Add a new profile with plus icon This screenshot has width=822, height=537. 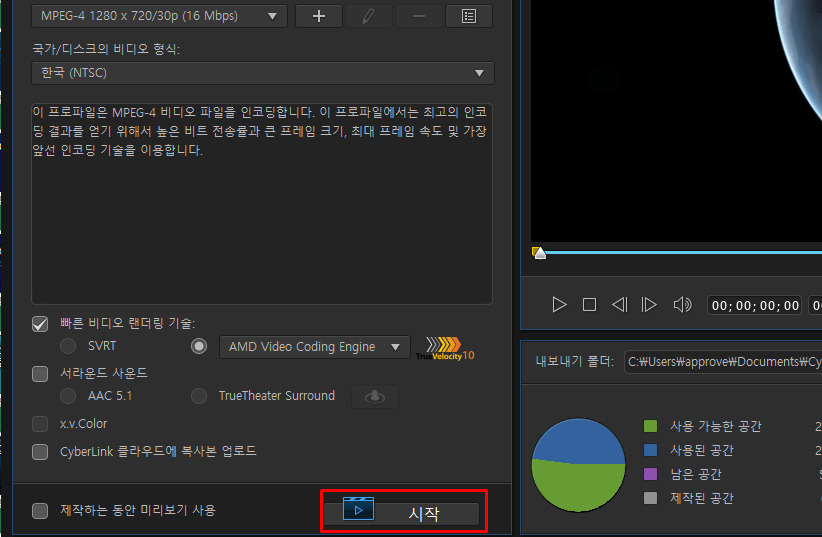coord(319,16)
